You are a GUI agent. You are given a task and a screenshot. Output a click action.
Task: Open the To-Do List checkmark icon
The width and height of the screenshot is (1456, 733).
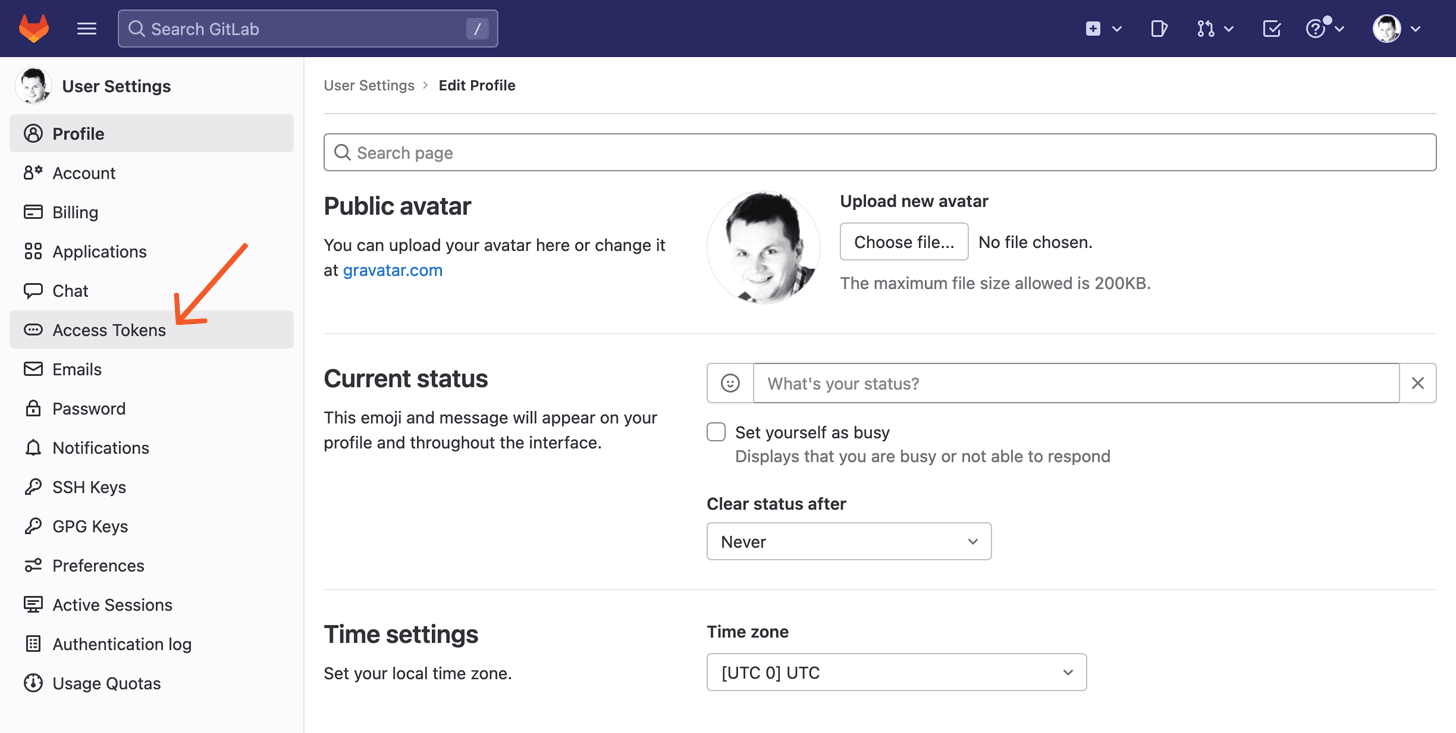[x=1271, y=28]
